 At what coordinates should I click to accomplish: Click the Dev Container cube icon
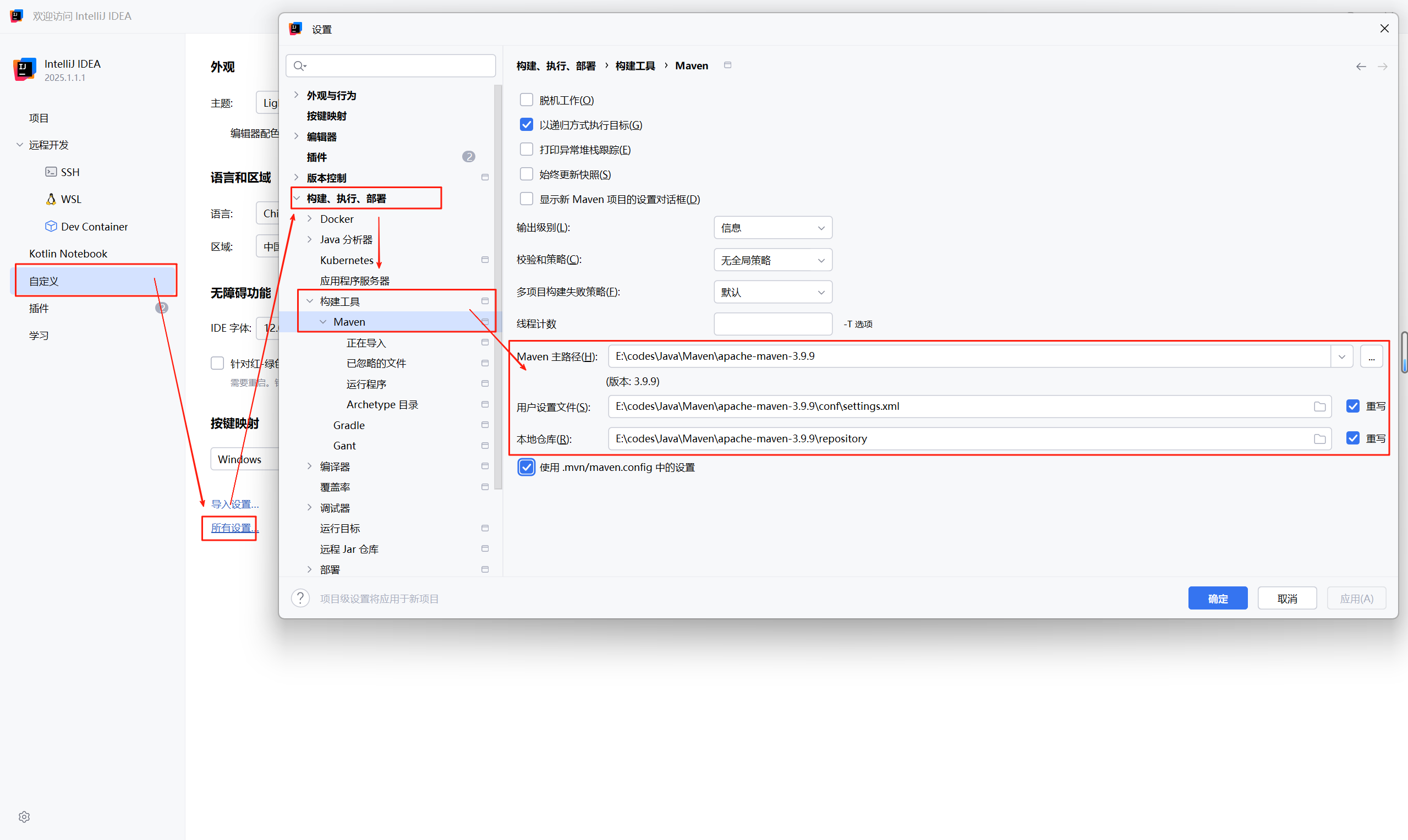[x=51, y=226]
